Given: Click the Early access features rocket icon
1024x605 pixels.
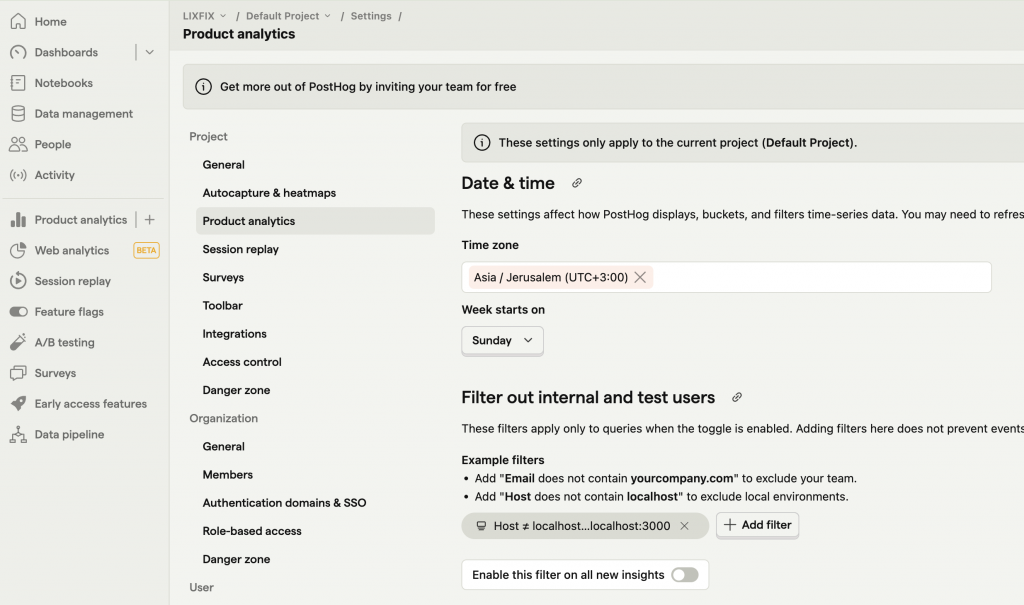Looking at the screenshot, I should 18,404.
